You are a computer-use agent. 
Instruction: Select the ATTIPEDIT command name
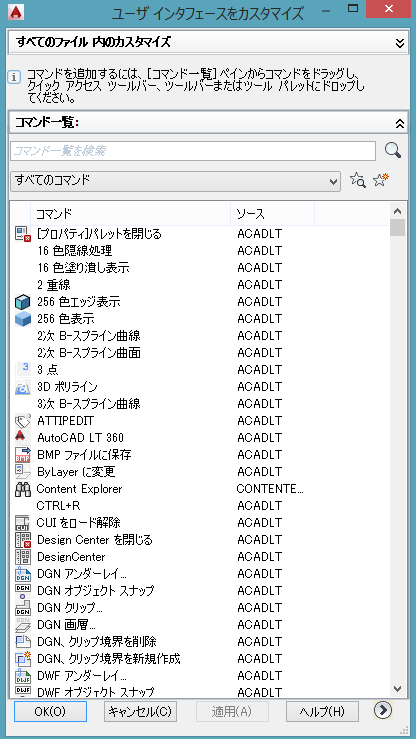coord(65,421)
